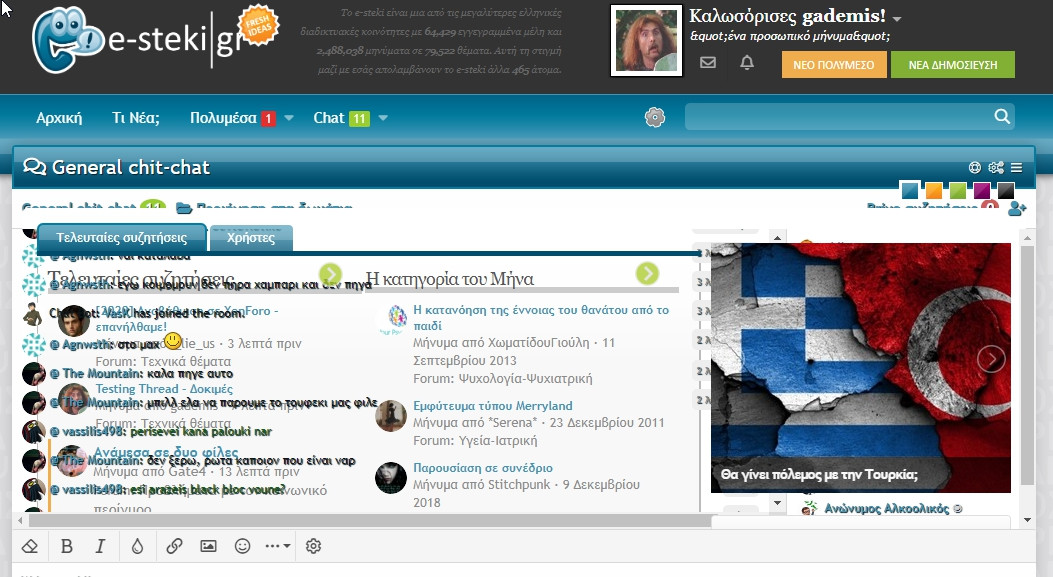Open the notifications bell icon
Image resolution: width=1053 pixels, height=577 pixels.
click(x=747, y=62)
